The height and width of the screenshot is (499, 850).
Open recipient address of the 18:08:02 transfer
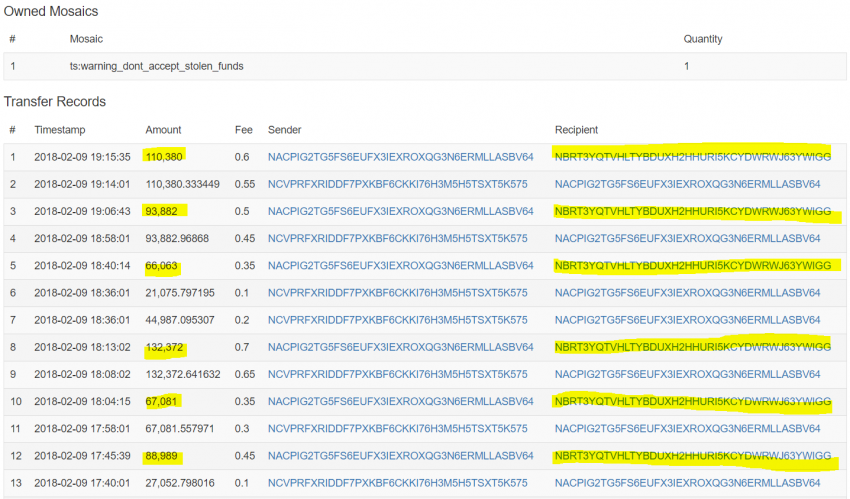(687, 374)
